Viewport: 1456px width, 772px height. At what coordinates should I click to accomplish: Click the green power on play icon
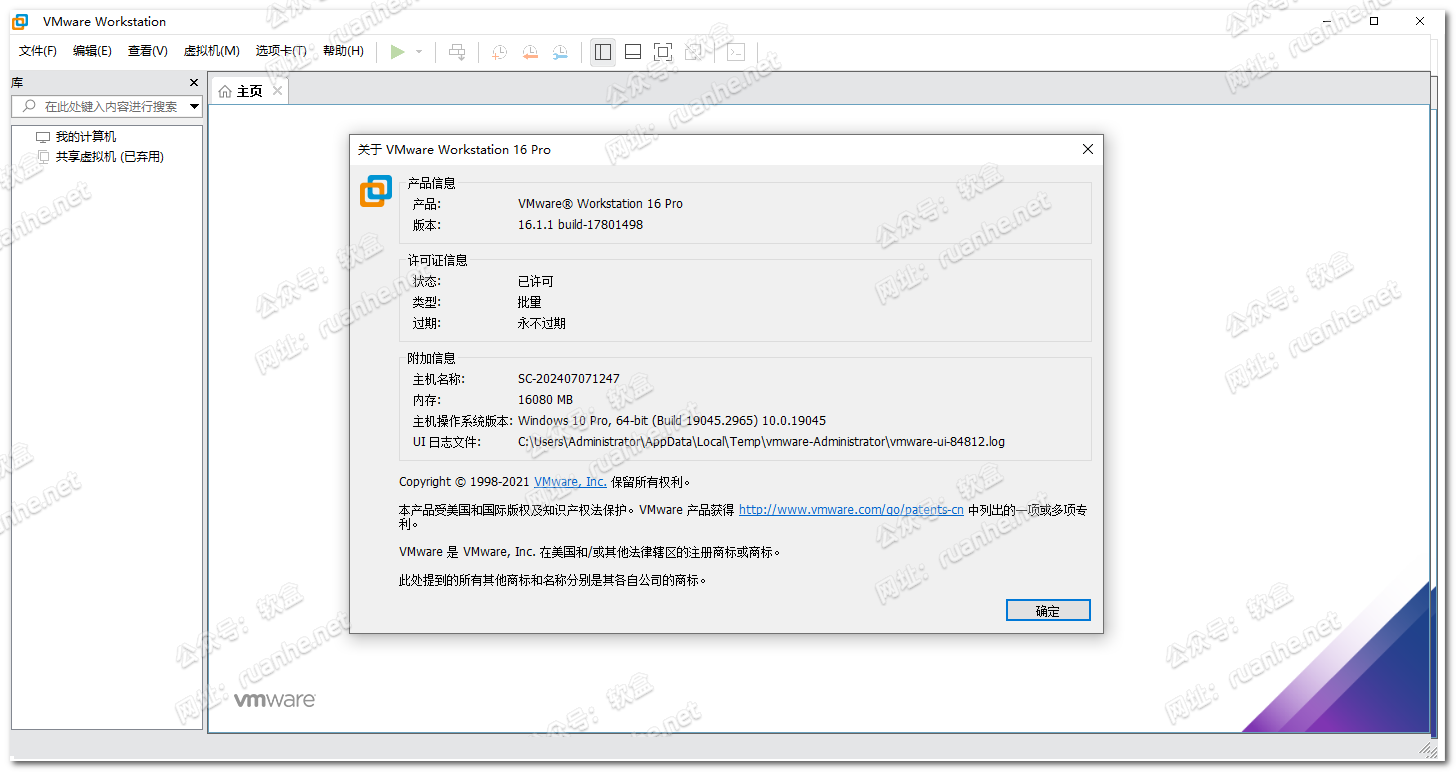coord(397,52)
